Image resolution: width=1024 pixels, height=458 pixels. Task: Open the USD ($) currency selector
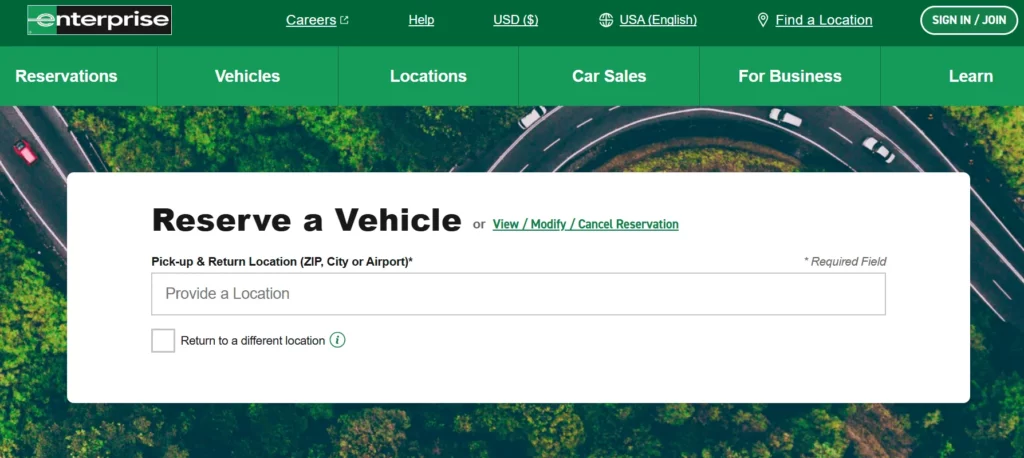(x=515, y=20)
